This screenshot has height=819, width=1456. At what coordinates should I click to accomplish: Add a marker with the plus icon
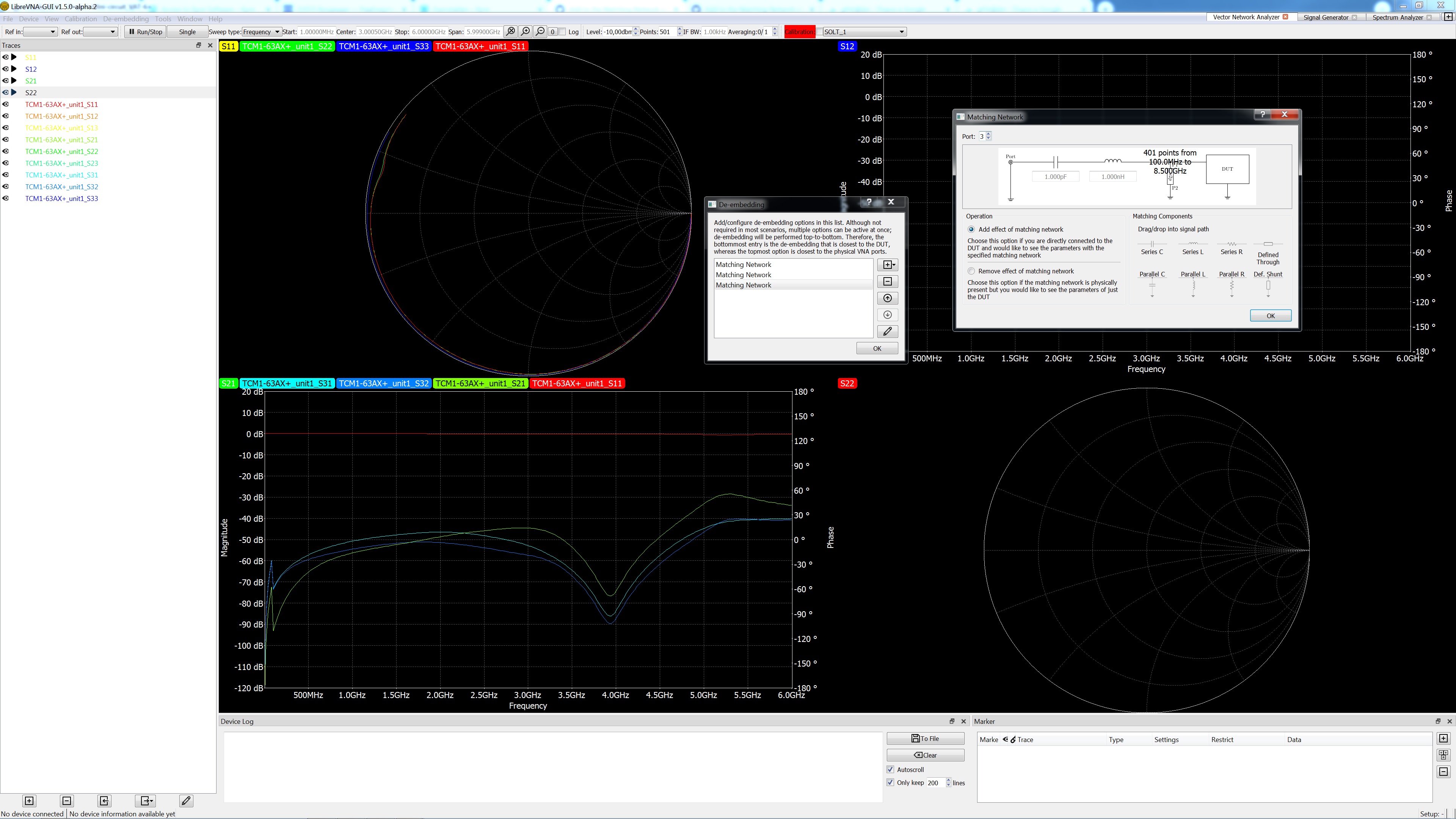point(1443,738)
